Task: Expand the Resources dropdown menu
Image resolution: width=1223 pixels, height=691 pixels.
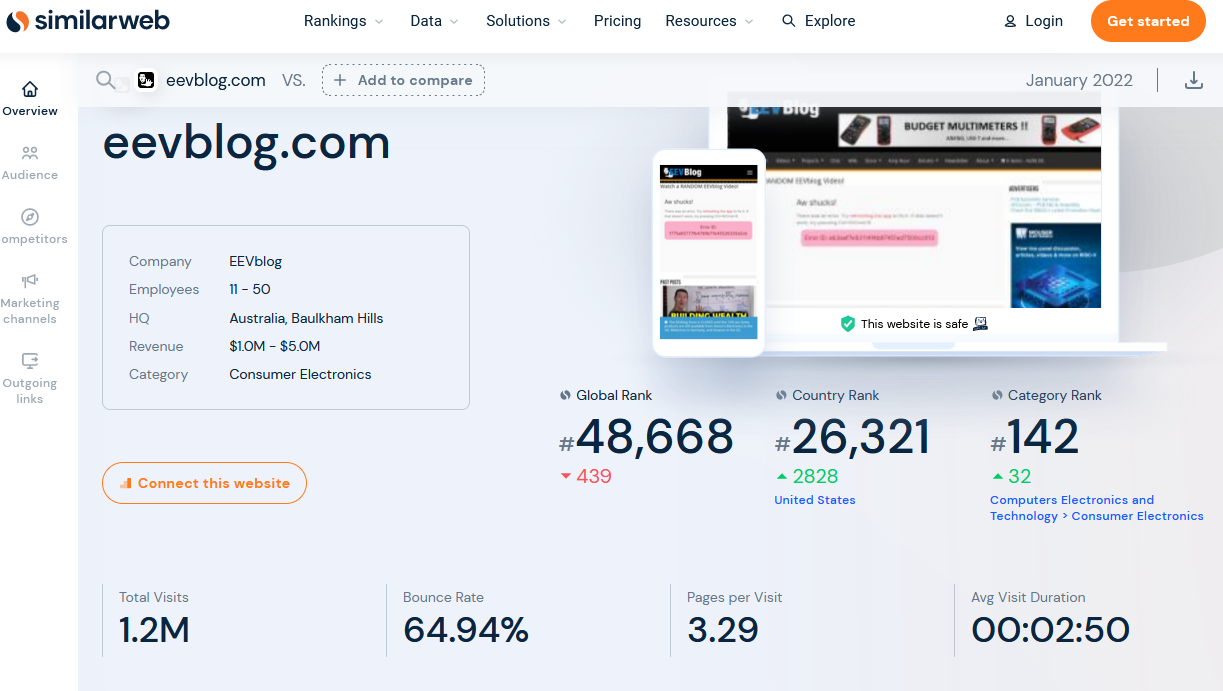Action: click(x=710, y=21)
